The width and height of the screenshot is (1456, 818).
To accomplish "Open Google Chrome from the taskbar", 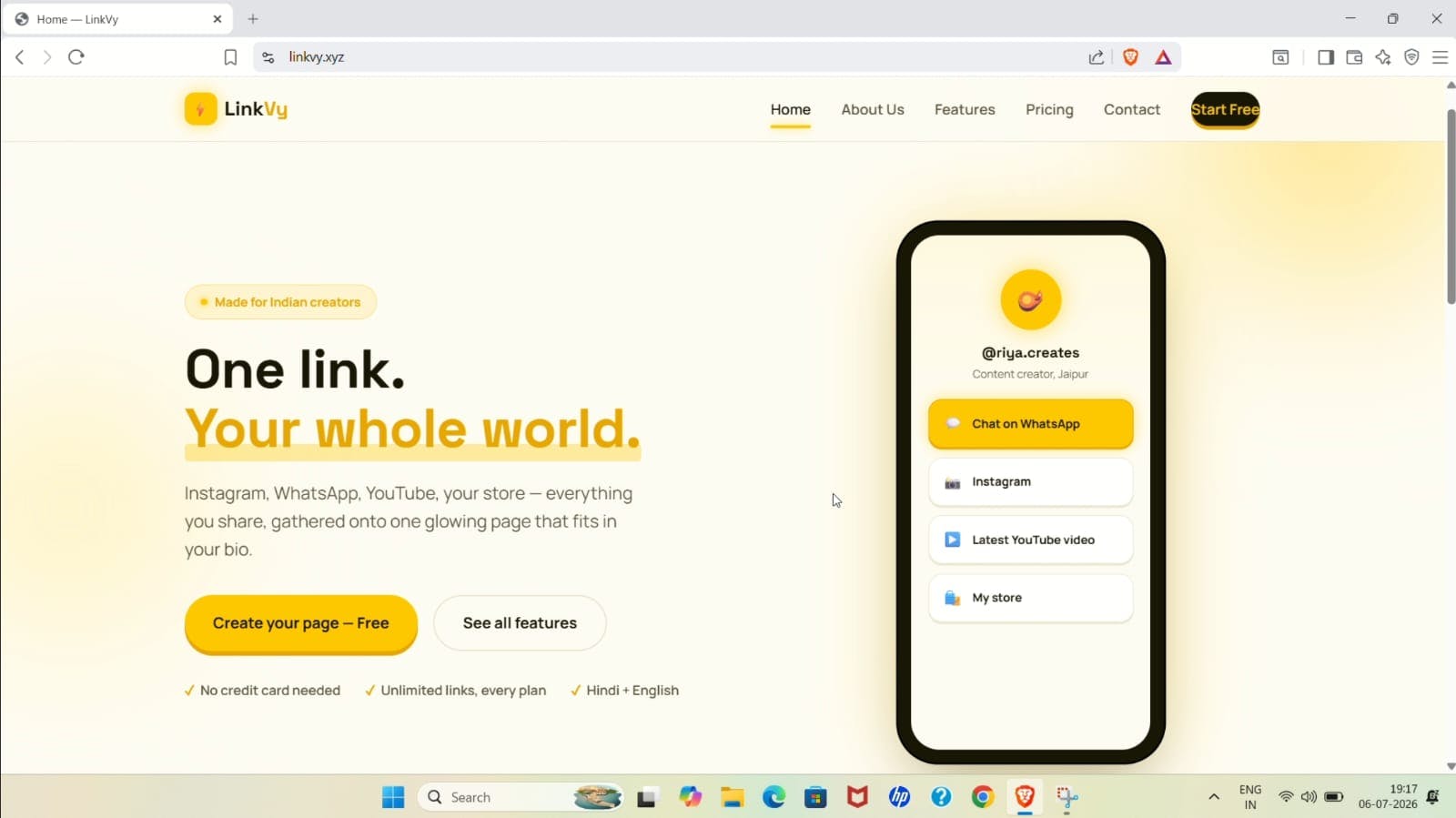I will pos(983,797).
